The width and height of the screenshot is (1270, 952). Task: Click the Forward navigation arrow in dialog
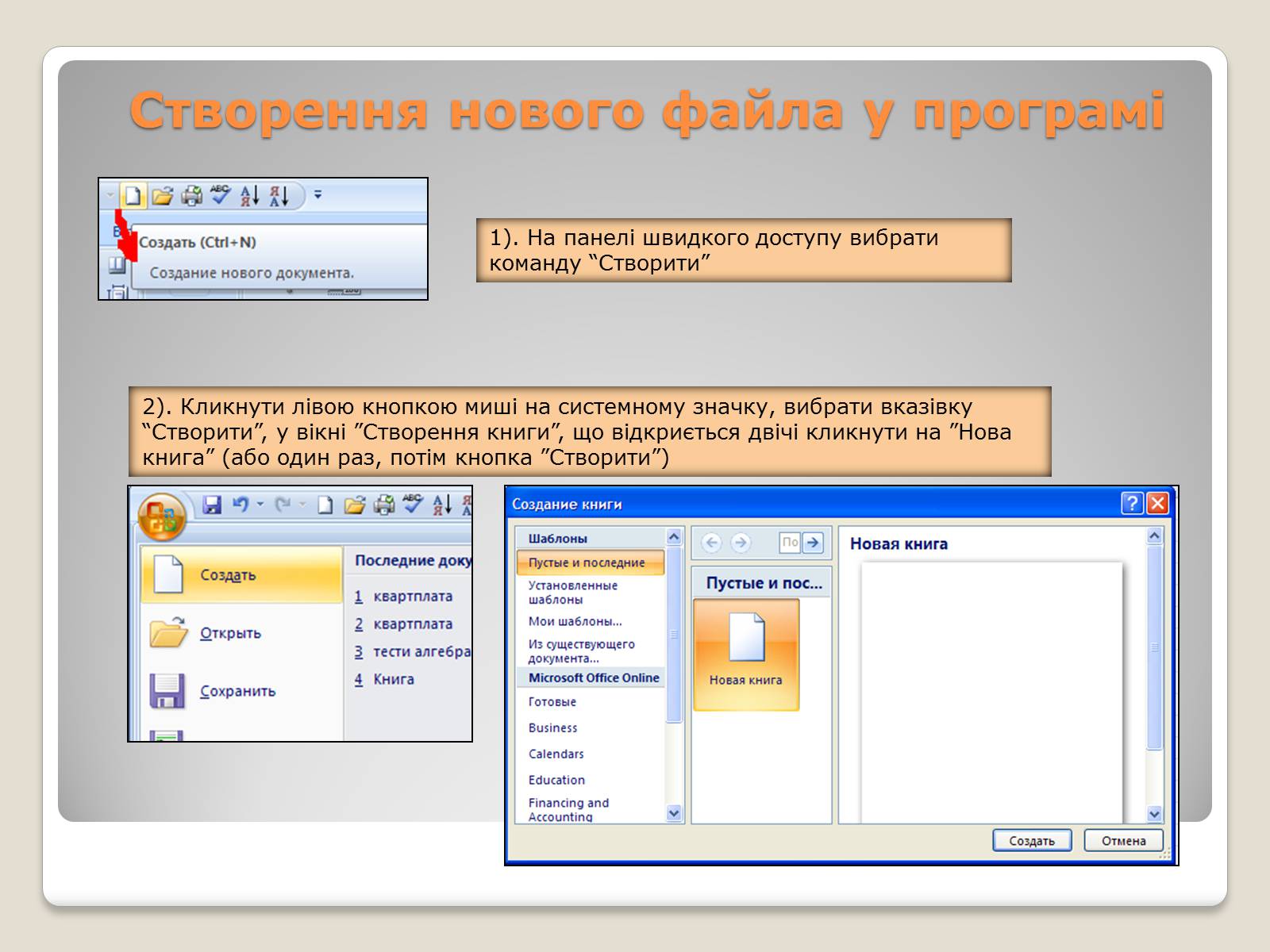(x=741, y=543)
